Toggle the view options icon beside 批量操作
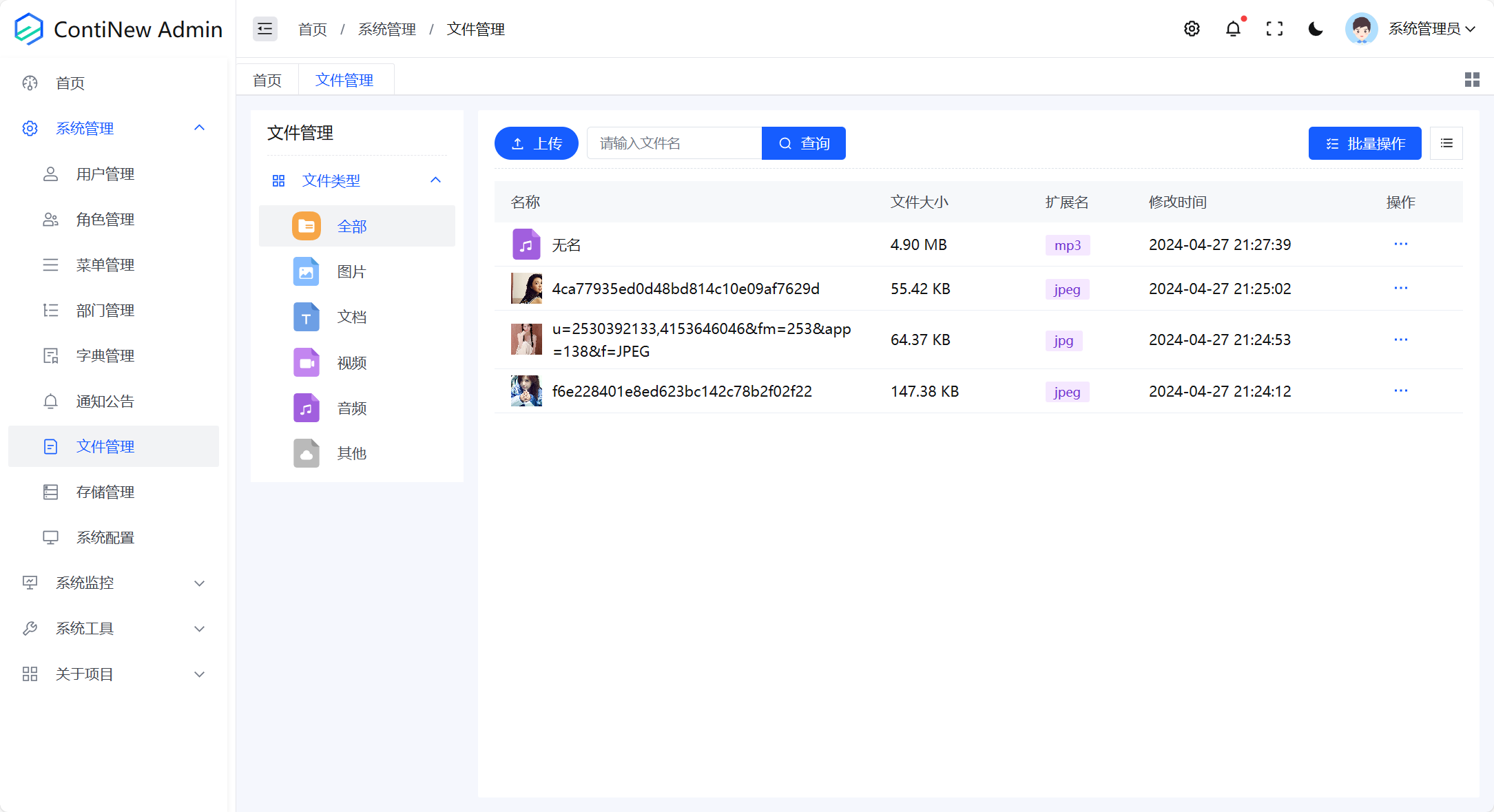 coord(1446,143)
